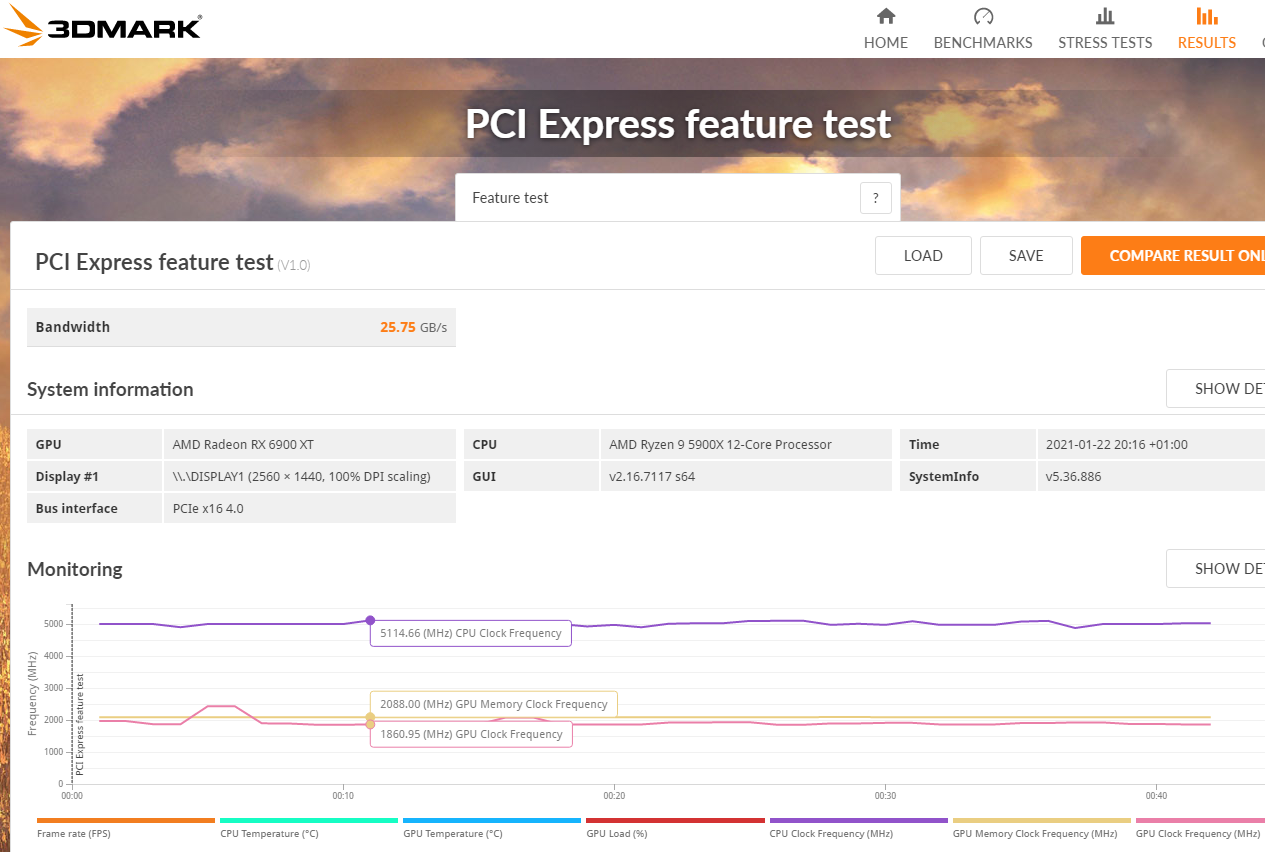1265x852 pixels.
Task: Expand Monitoring details
Action: click(1215, 569)
